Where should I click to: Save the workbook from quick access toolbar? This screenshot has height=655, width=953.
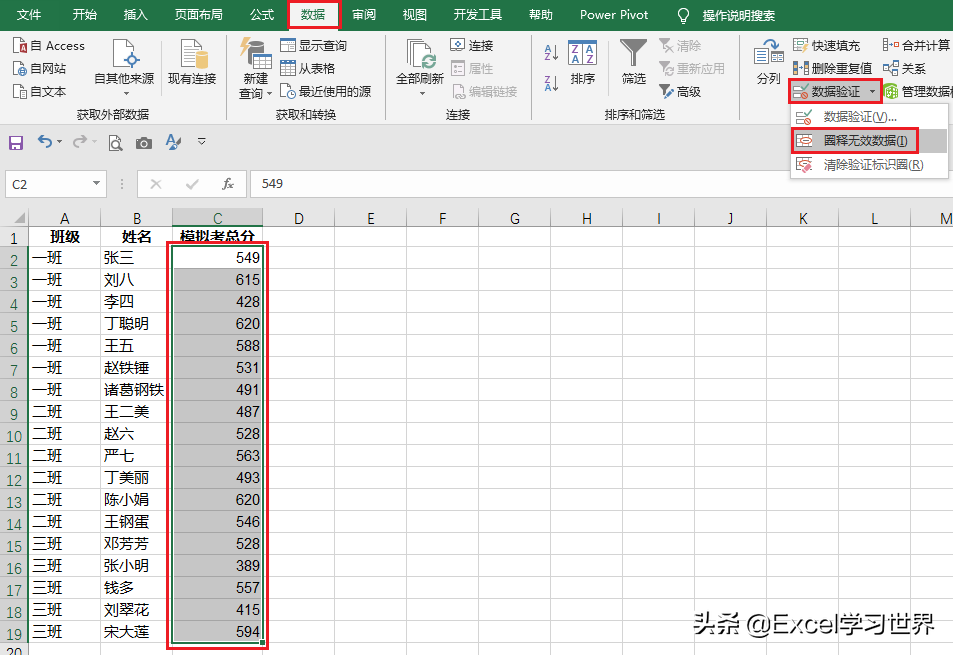[16, 143]
